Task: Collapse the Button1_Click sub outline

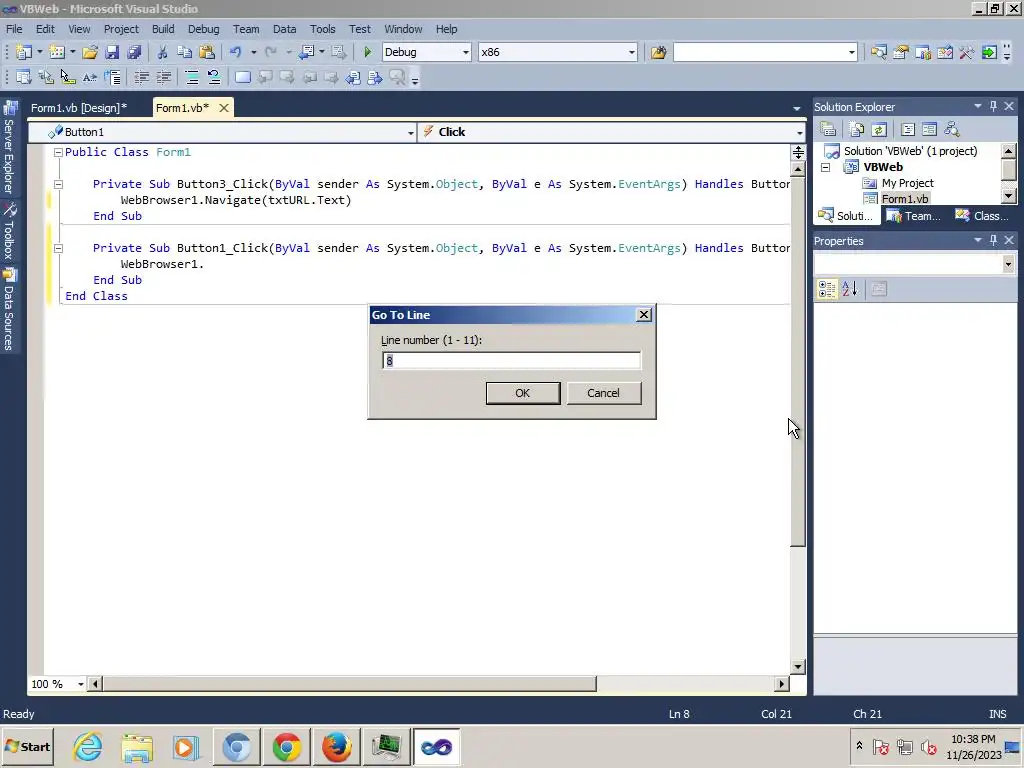Action: point(58,248)
